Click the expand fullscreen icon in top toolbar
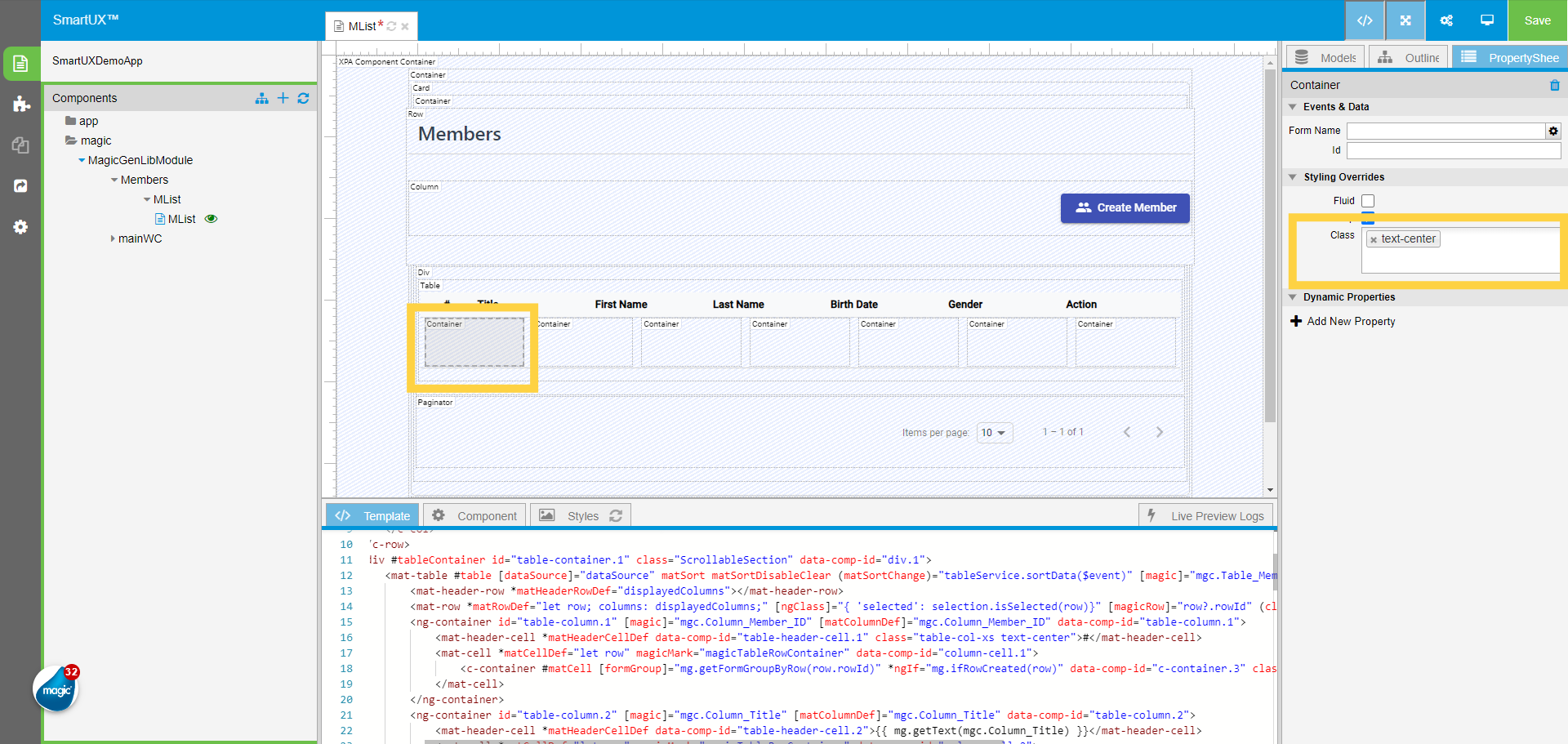 pyautogui.click(x=1405, y=20)
